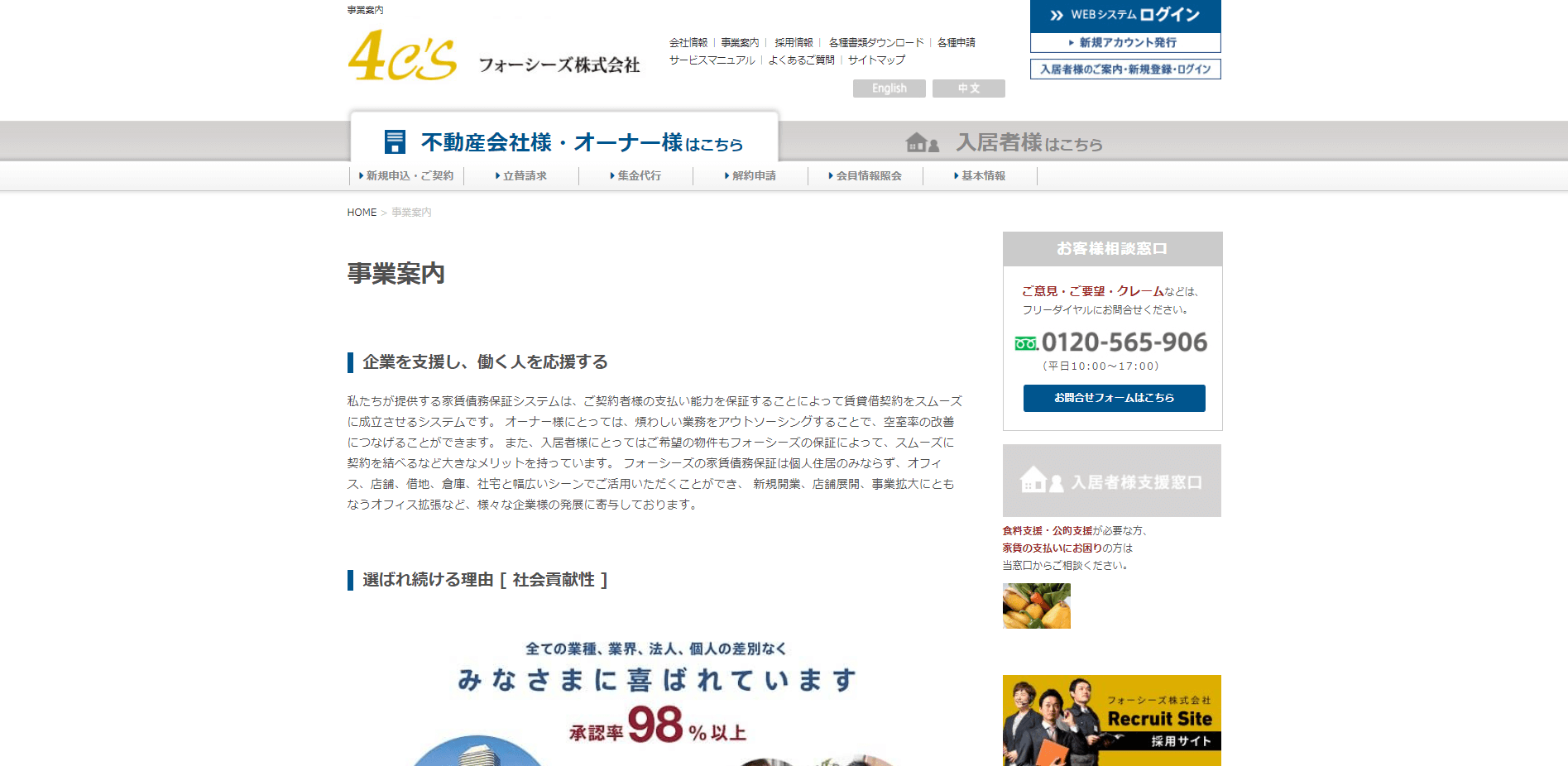The width and height of the screenshot is (1568, 766).
Task: Click the heading 選ばれ続ける理由［社会貢献性］
Action: point(485,580)
